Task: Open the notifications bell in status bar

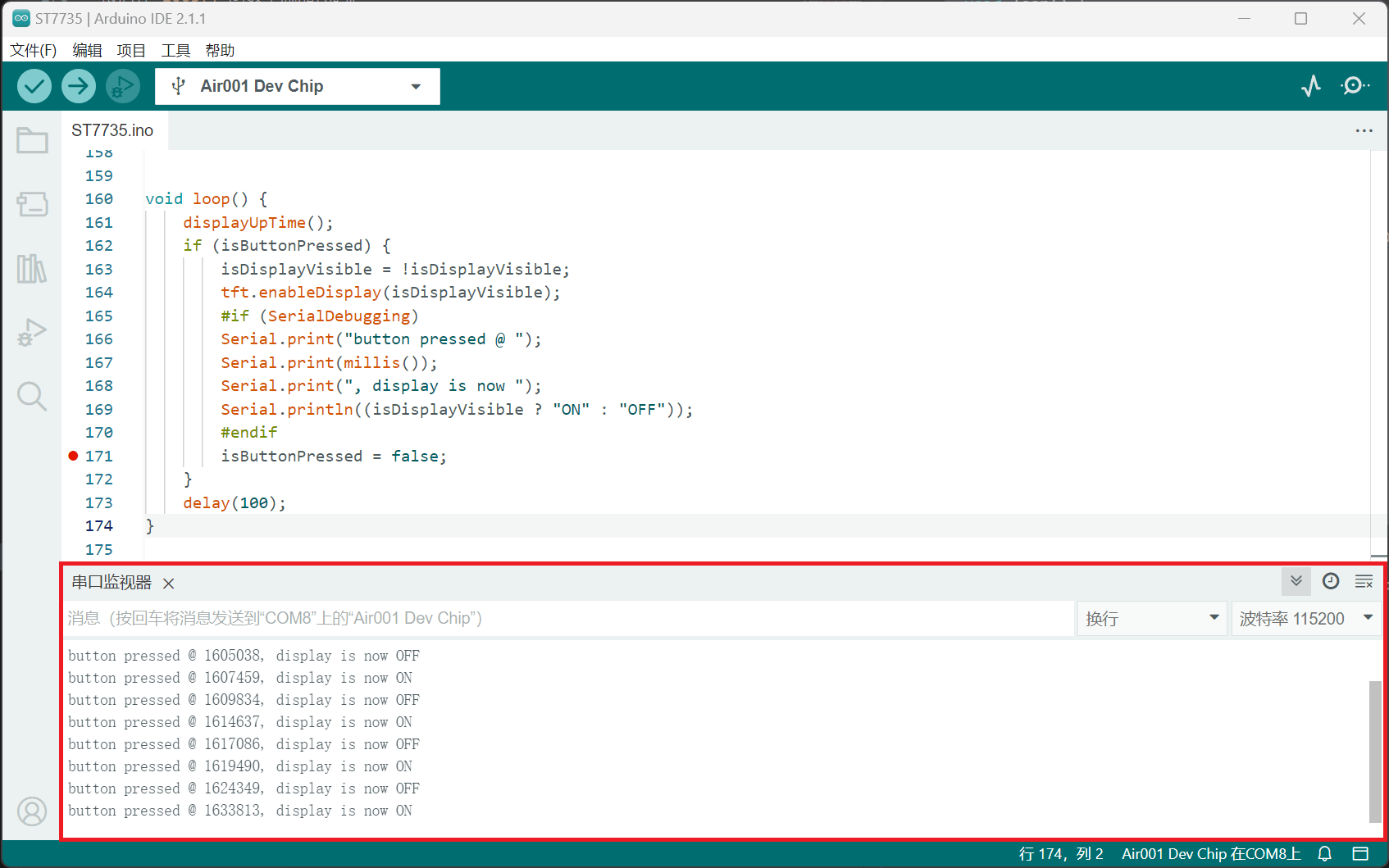Action: [x=1325, y=854]
